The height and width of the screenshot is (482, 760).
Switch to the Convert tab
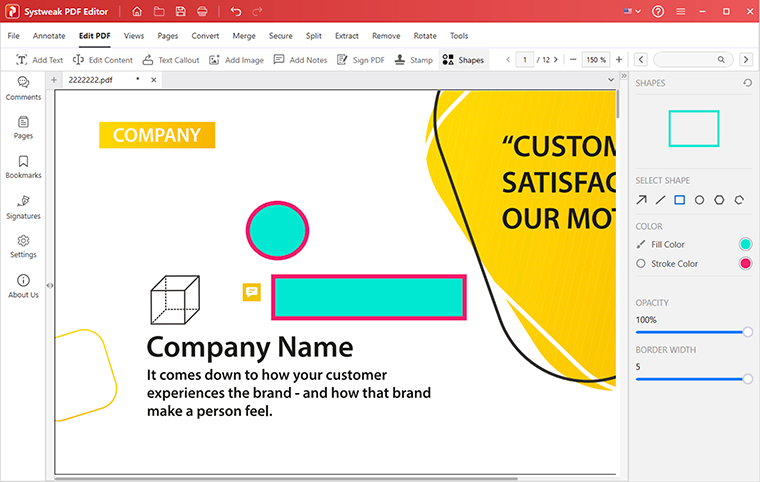pyautogui.click(x=205, y=36)
